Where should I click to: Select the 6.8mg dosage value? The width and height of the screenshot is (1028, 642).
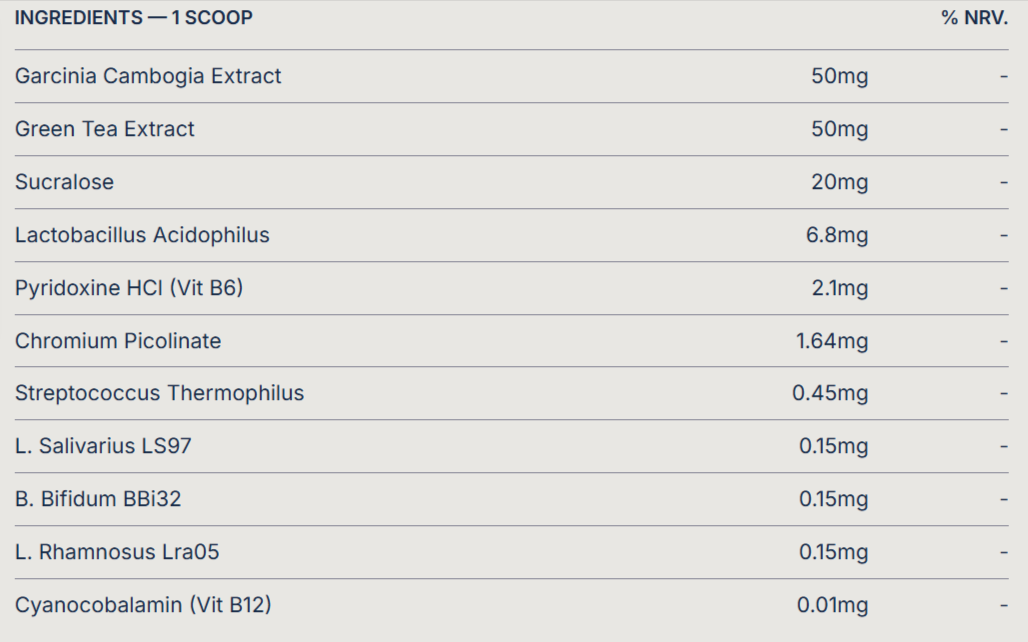pos(837,235)
